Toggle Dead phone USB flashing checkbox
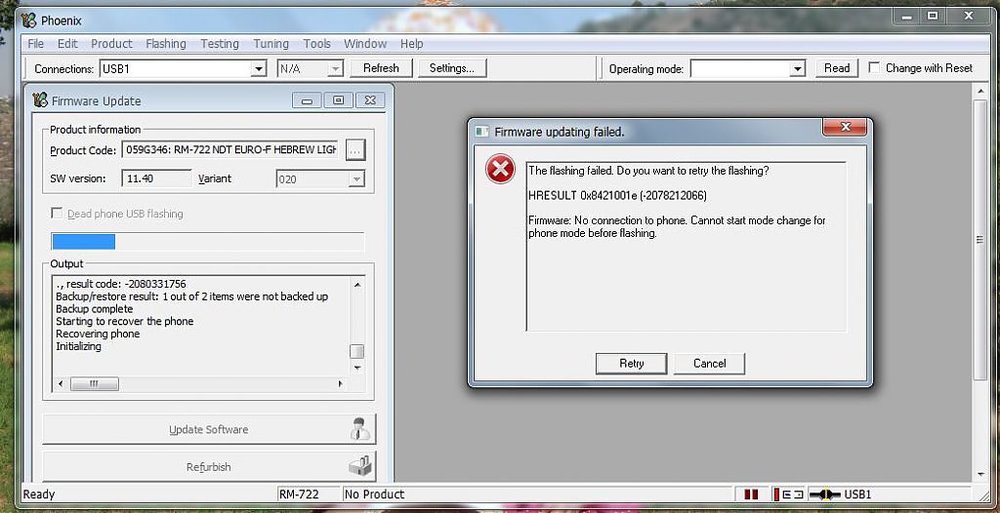The height and width of the screenshot is (513, 1000). click(57, 213)
